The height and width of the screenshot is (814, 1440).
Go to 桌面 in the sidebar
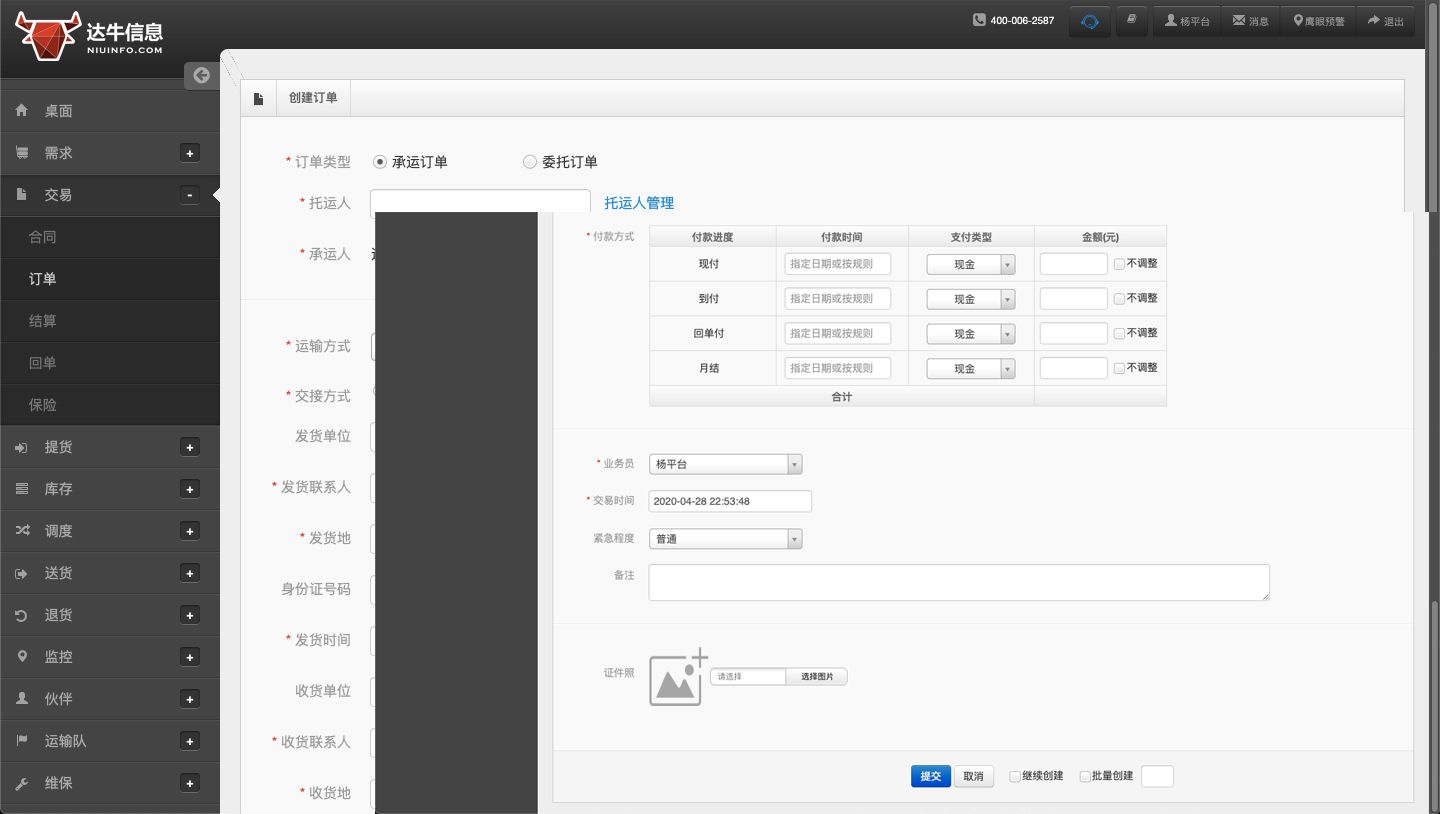pyautogui.click(x=58, y=111)
